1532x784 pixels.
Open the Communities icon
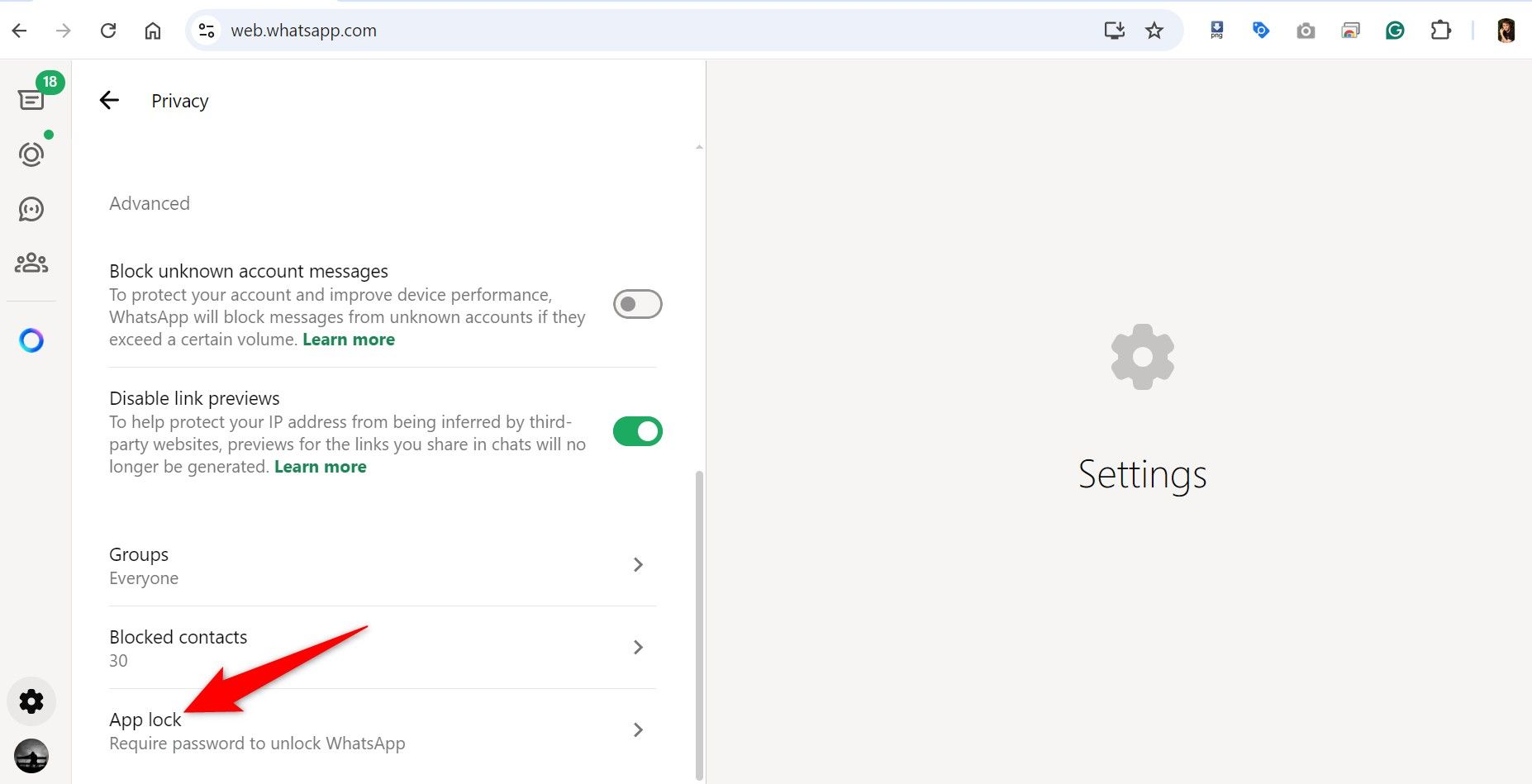[31, 264]
